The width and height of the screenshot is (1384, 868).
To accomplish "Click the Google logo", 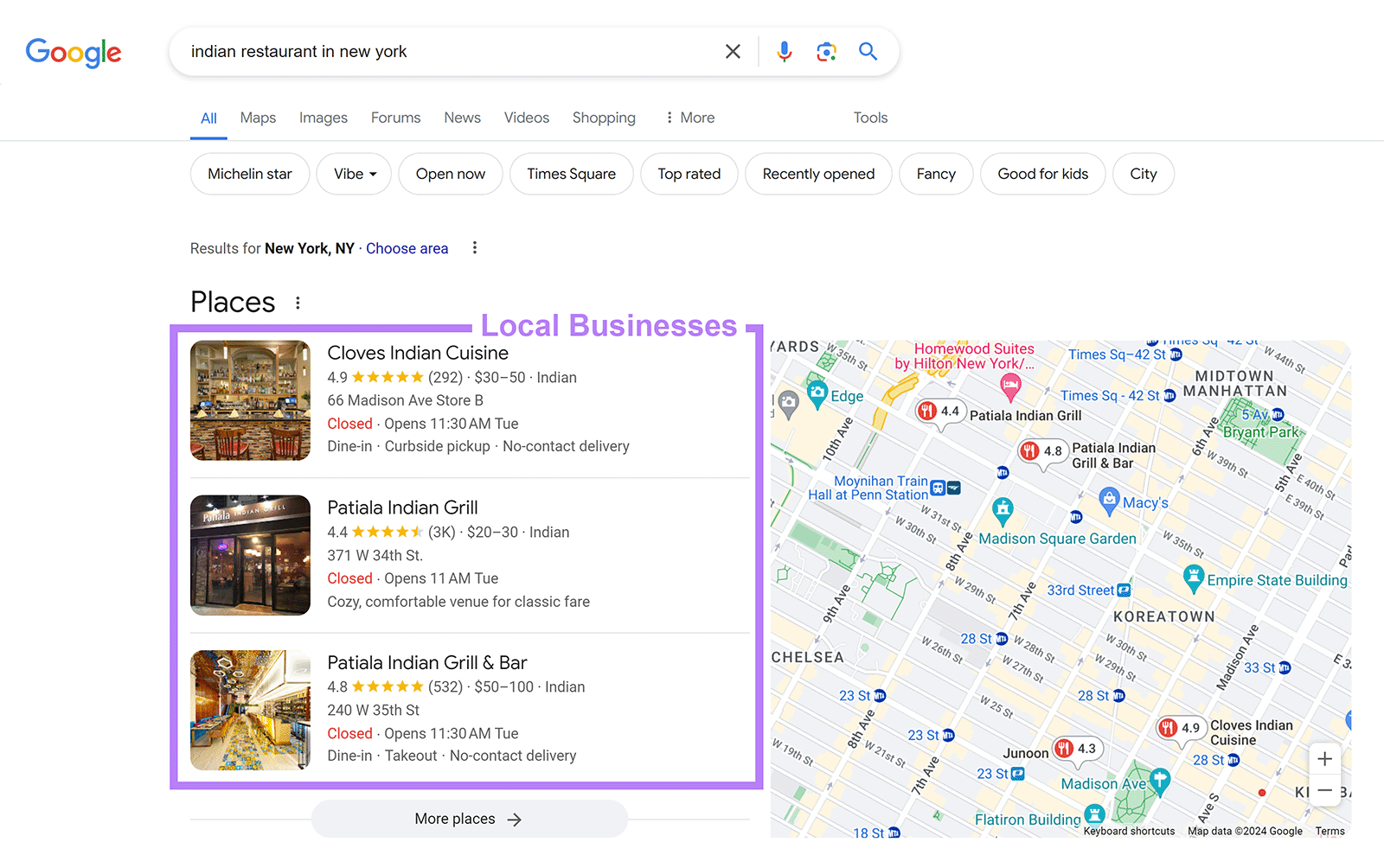I will (74, 53).
